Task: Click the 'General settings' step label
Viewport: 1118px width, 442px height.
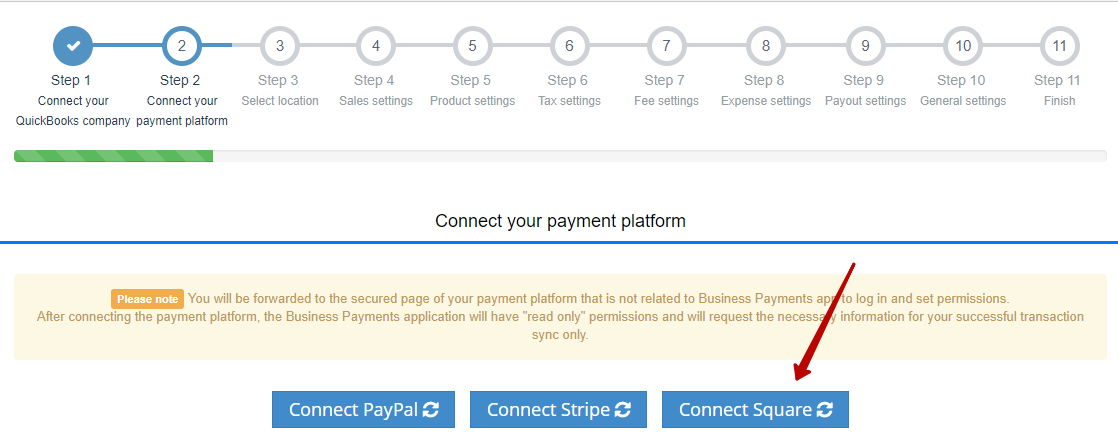Action: click(963, 101)
